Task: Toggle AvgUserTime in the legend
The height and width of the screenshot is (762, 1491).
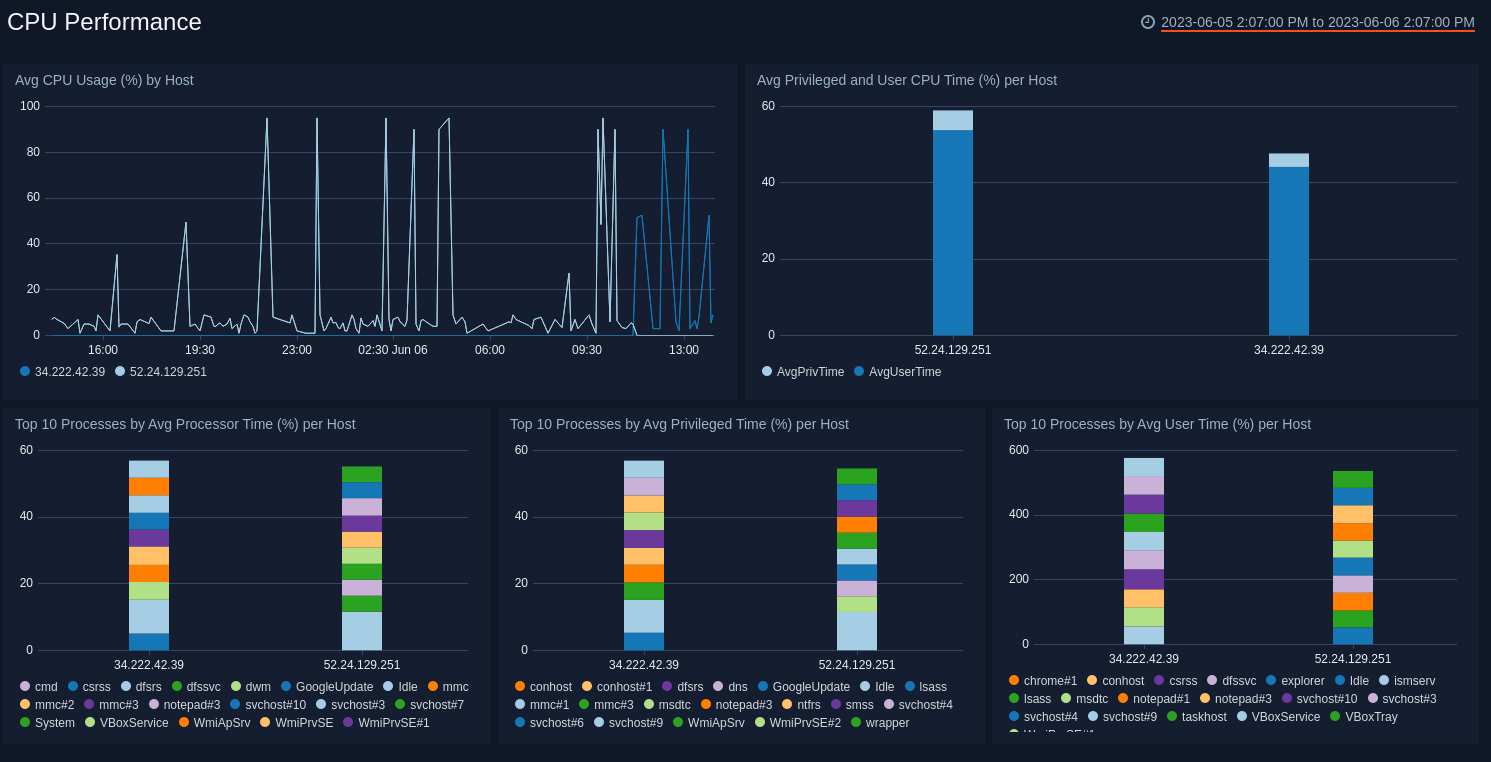Action: click(x=897, y=372)
